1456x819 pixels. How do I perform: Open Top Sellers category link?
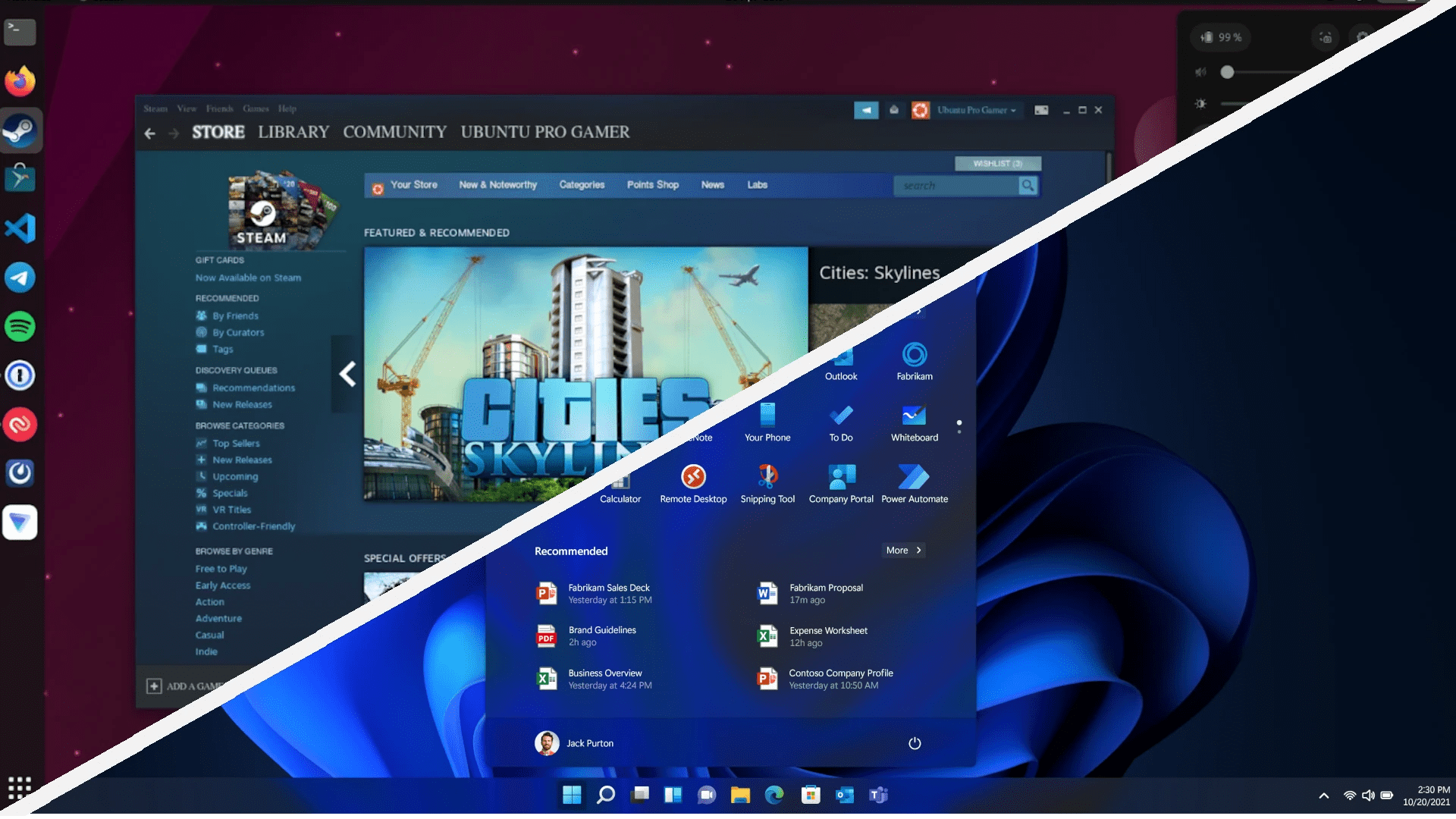(x=235, y=444)
